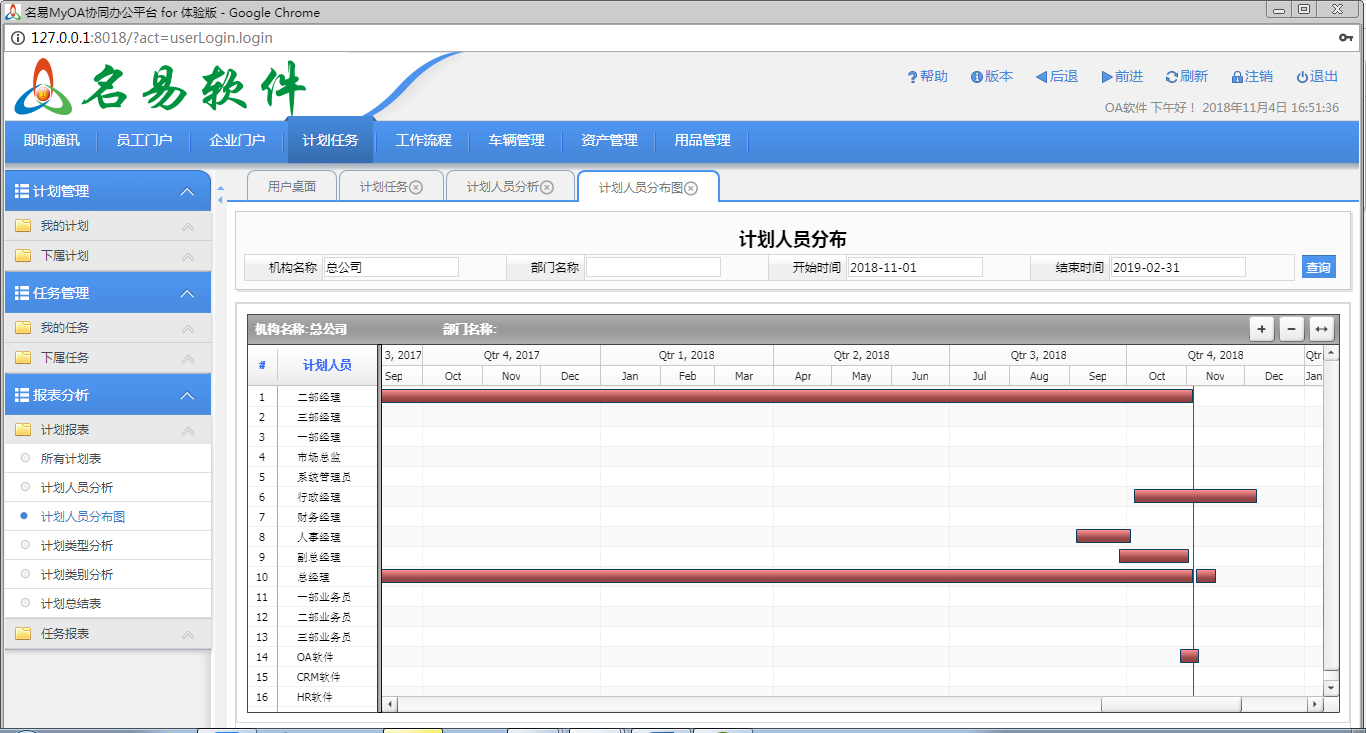
Task: Select 计划总结表 radio item
Action: click(26, 603)
